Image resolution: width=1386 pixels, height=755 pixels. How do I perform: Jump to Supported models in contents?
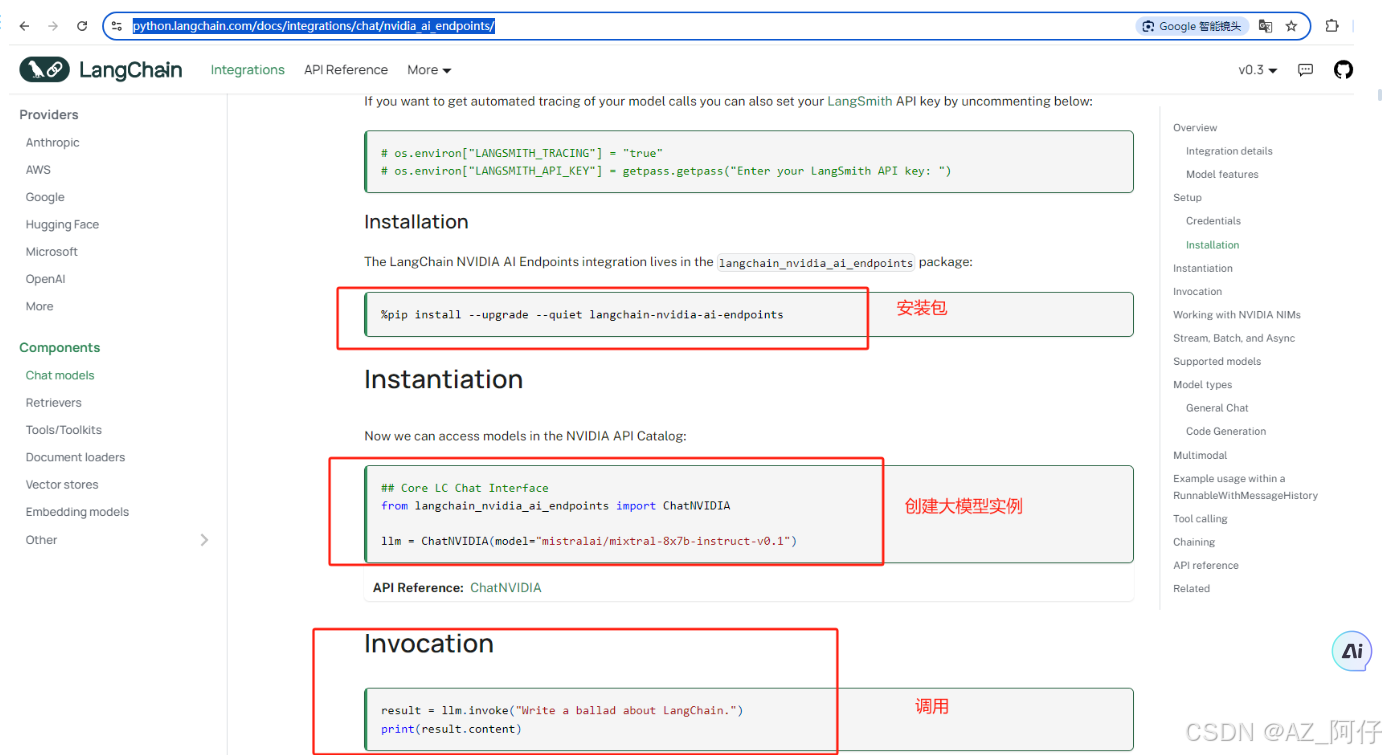click(1217, 362)
